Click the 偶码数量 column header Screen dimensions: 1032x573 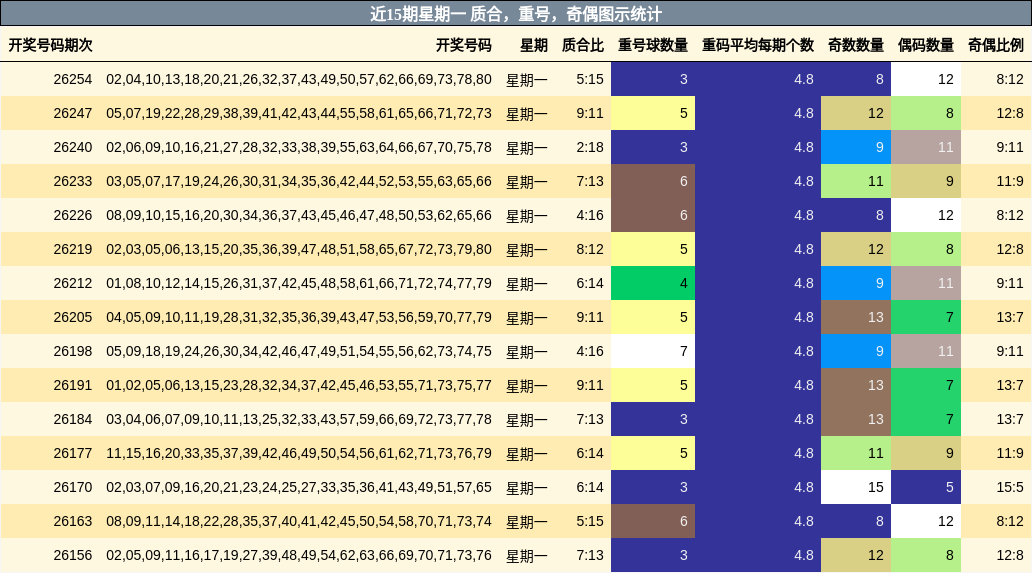tap(926, 45)
